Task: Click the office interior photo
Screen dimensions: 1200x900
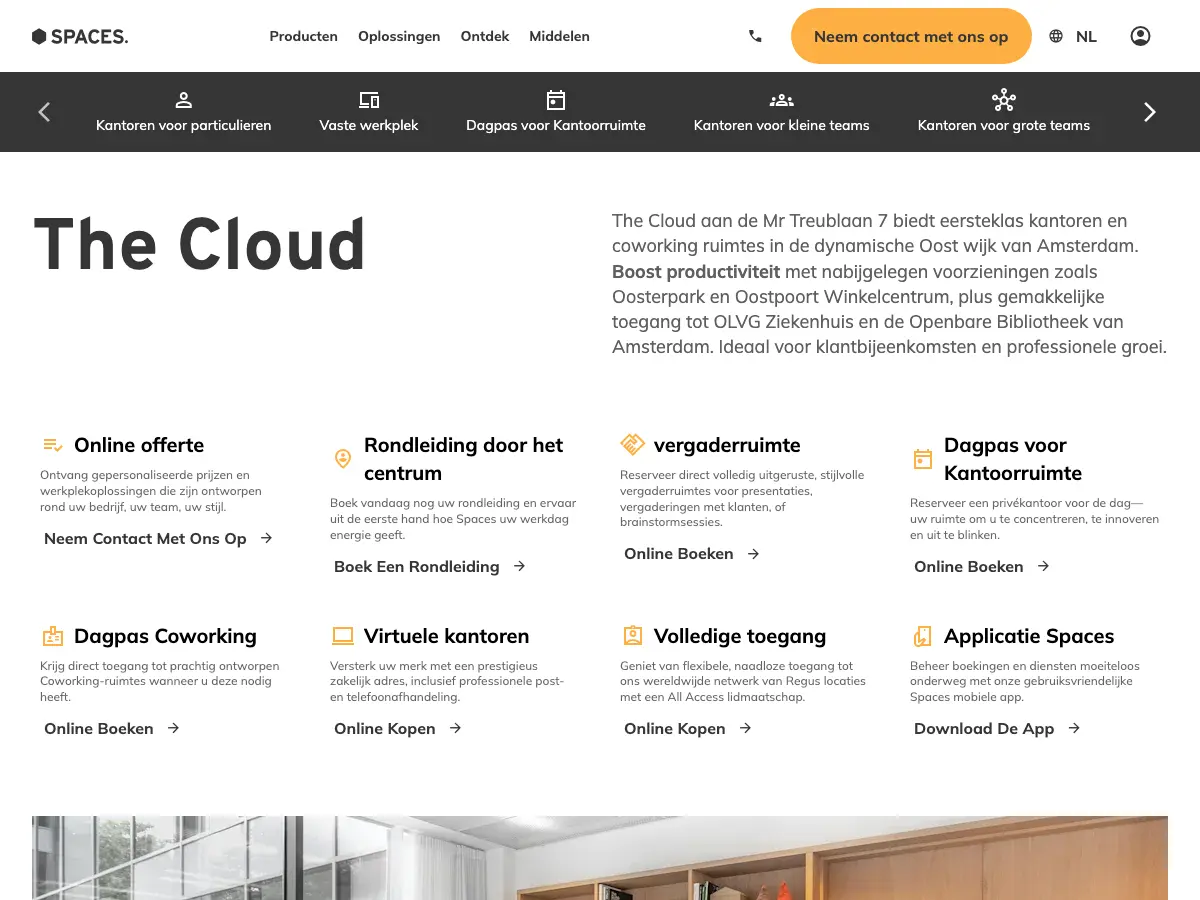Action: click(x=600, y=858)
